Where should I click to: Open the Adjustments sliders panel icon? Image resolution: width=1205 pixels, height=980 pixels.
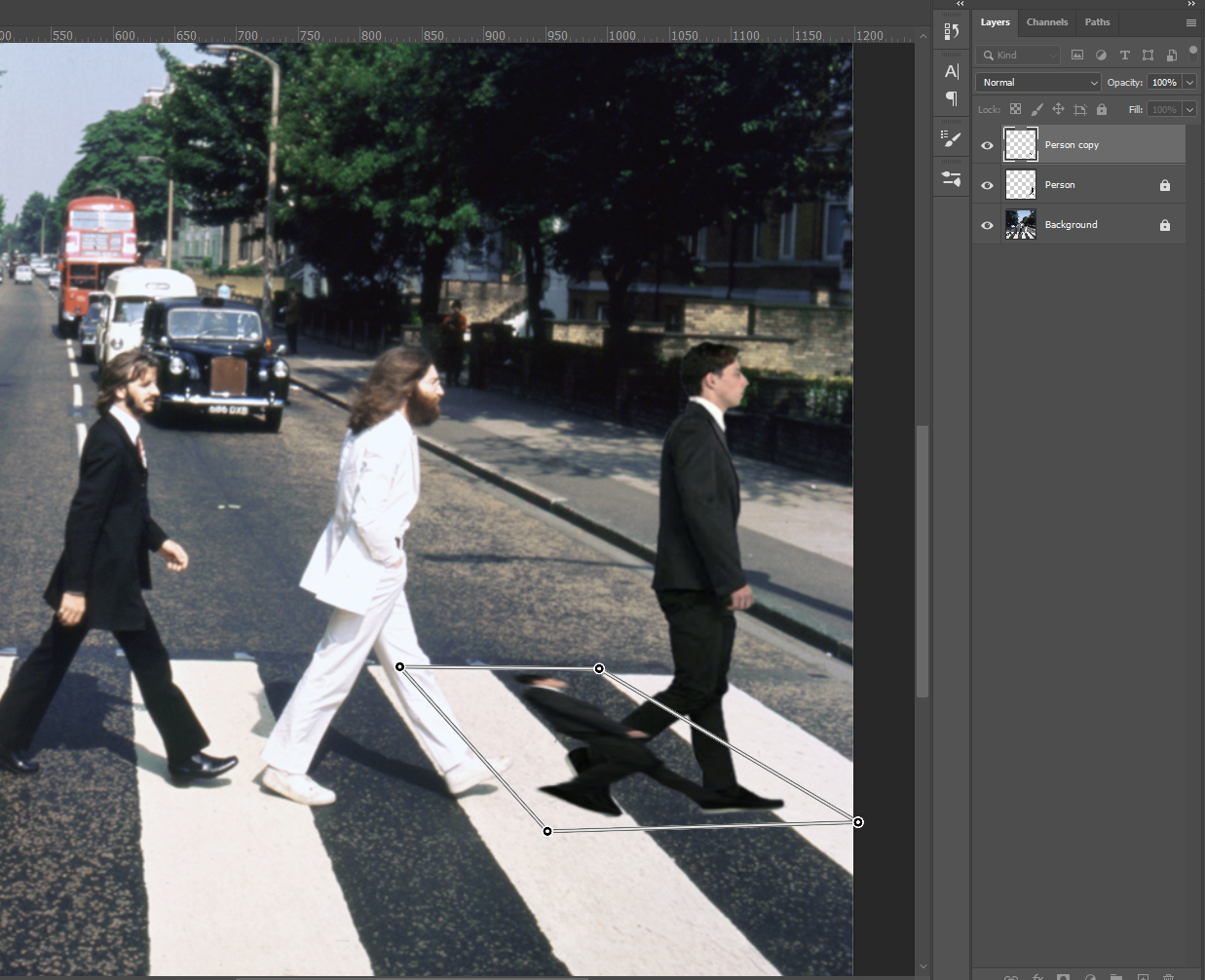(x=952, y=179)
